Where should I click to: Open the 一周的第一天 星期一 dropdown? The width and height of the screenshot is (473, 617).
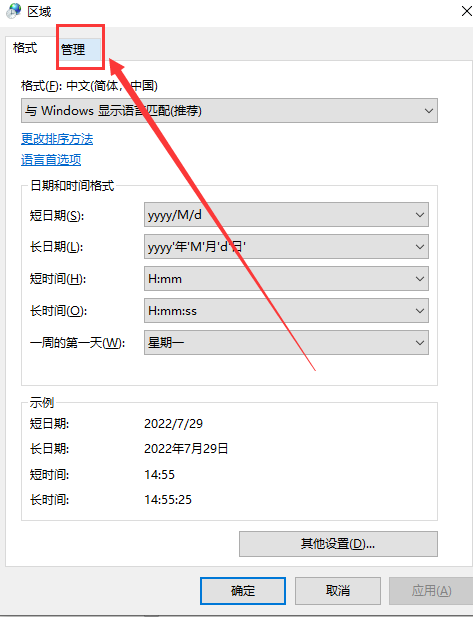[286, 343]
